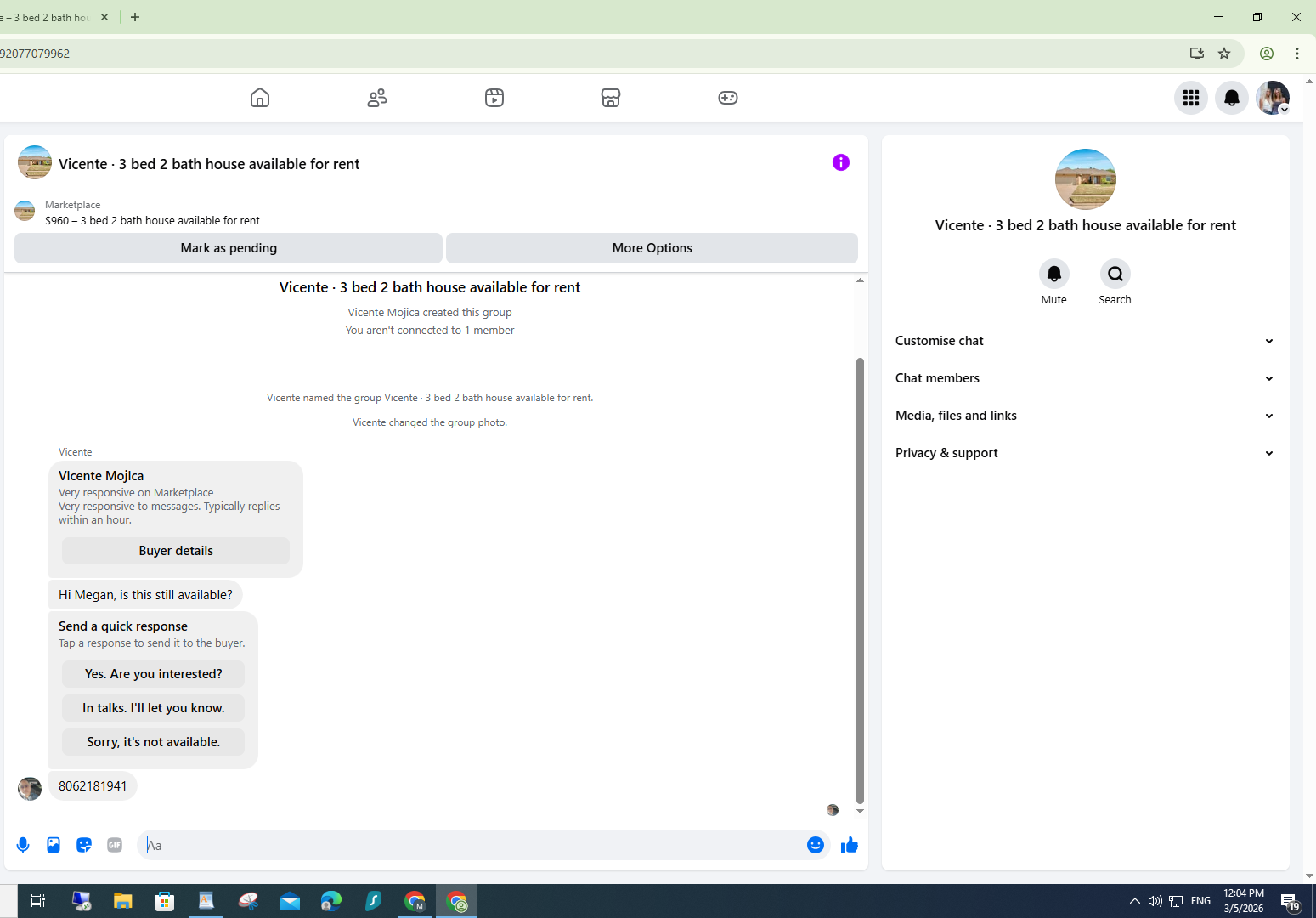The width and height of the screenshot is (1316, 918).
Task: Send quick reply 'Yes. Are you interested?'
Action: point(153,674)
